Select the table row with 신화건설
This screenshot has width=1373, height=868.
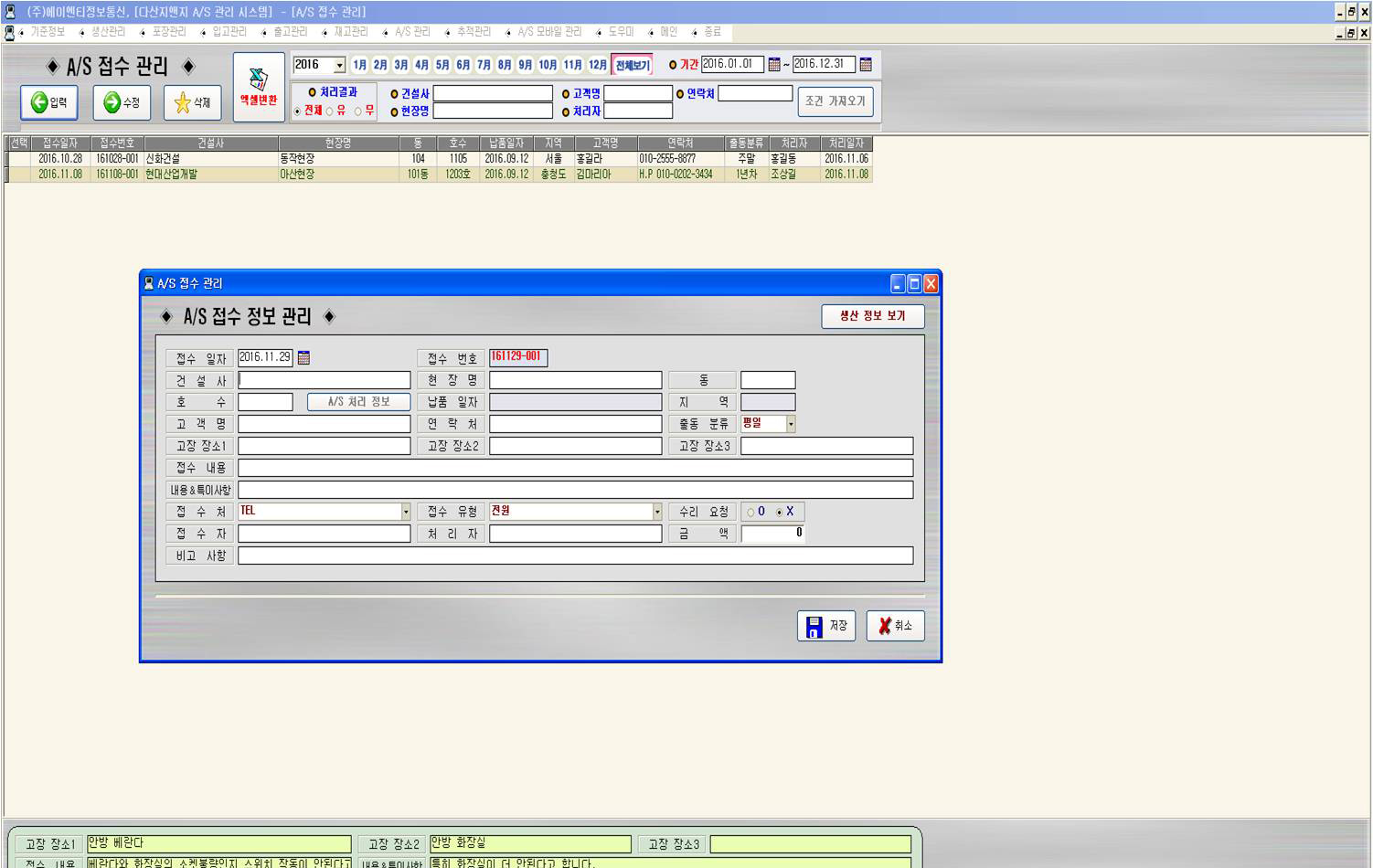pos(440,159)
